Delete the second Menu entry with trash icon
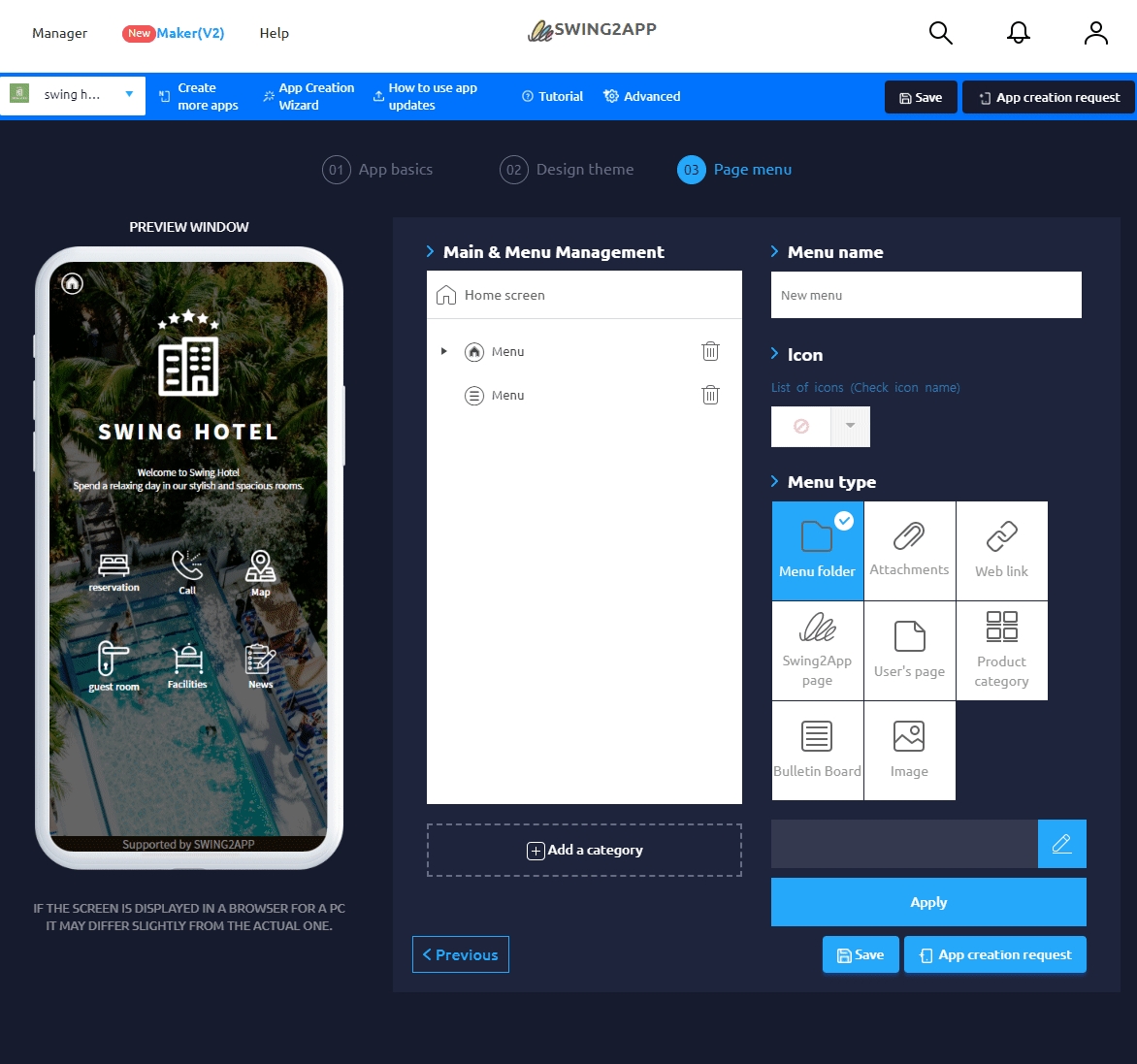The height and width of the screenshot is (1064, 1137). tap(710, 395)
